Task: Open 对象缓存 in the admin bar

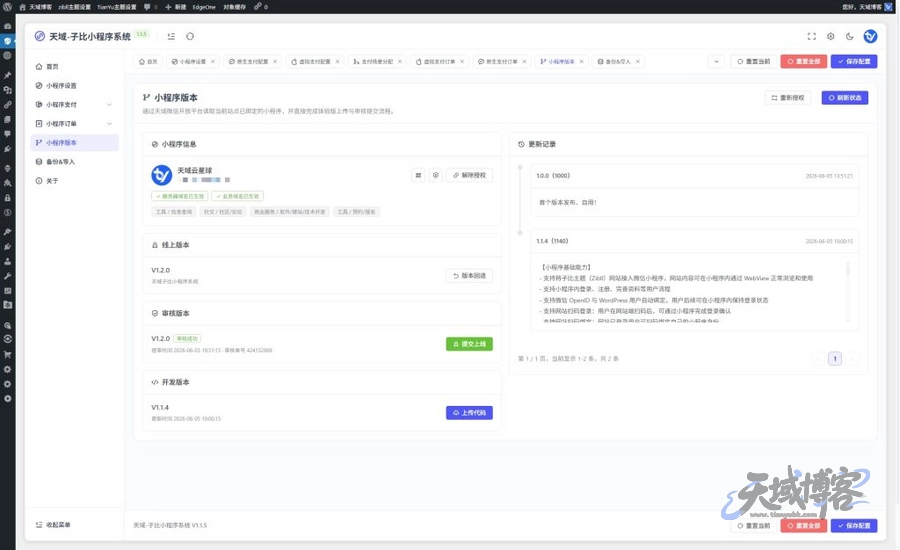Action: tap(234, 7)
